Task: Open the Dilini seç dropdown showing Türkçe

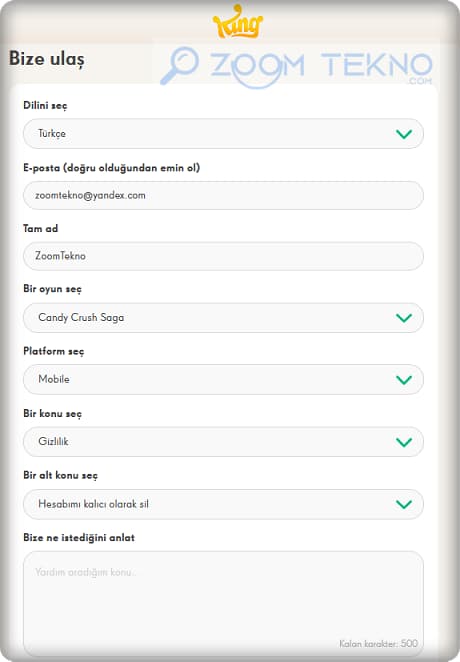Action: click(x=223, y=134)
